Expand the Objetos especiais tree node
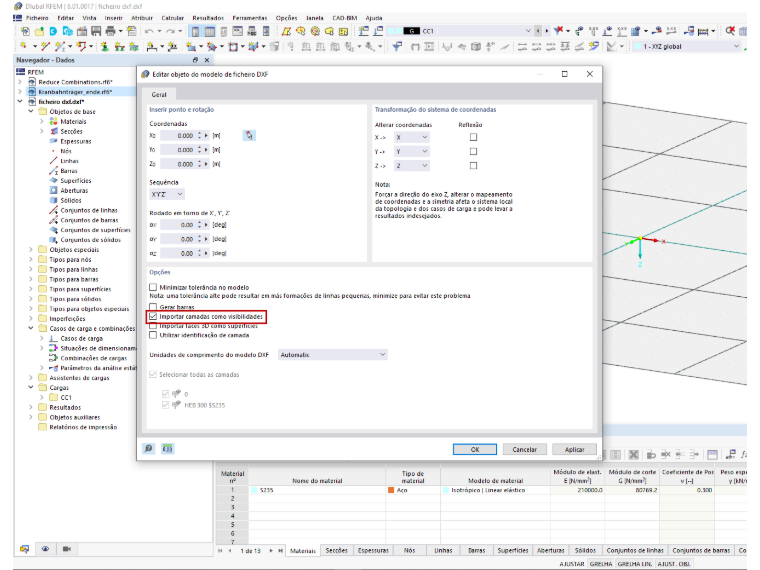 (x=31, y=250)
